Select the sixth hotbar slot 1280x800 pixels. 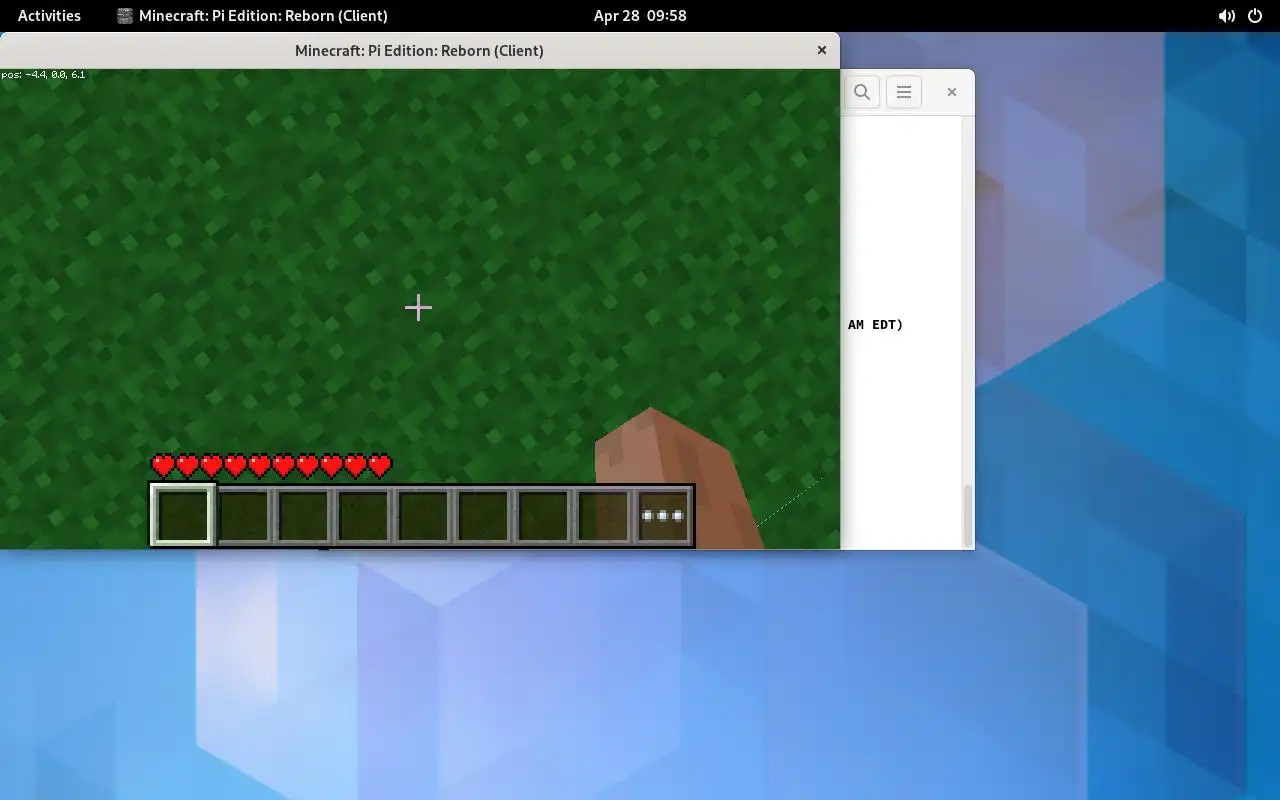(x=483, y=515)
